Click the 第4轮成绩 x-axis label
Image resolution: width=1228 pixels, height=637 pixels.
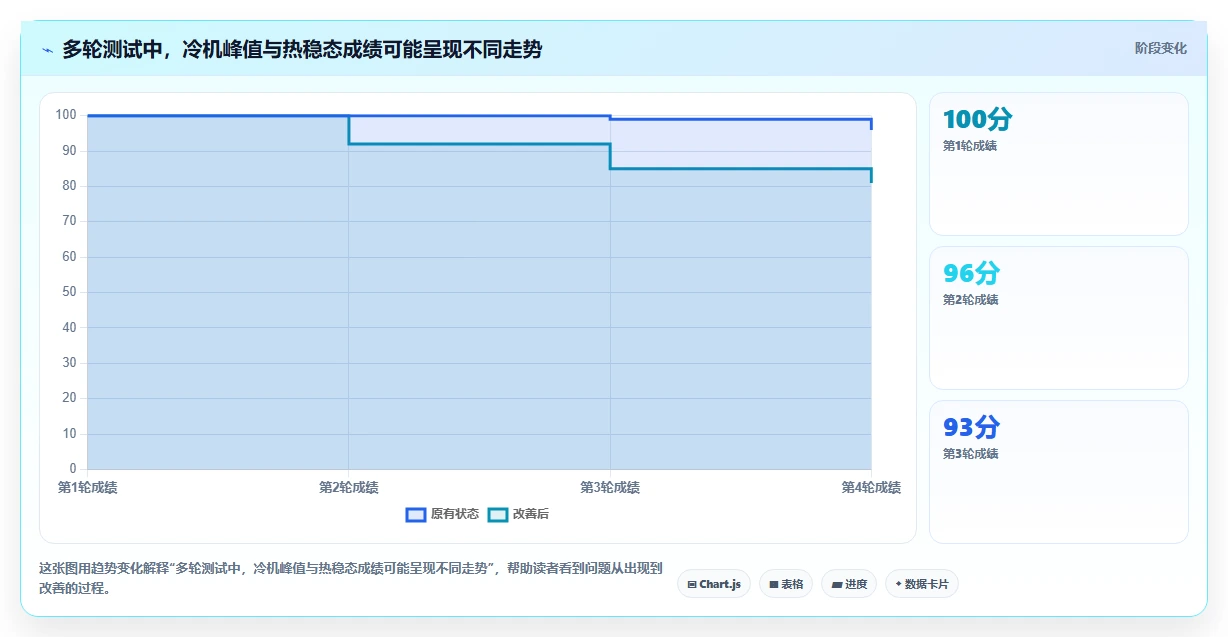(x=871, y=488)
